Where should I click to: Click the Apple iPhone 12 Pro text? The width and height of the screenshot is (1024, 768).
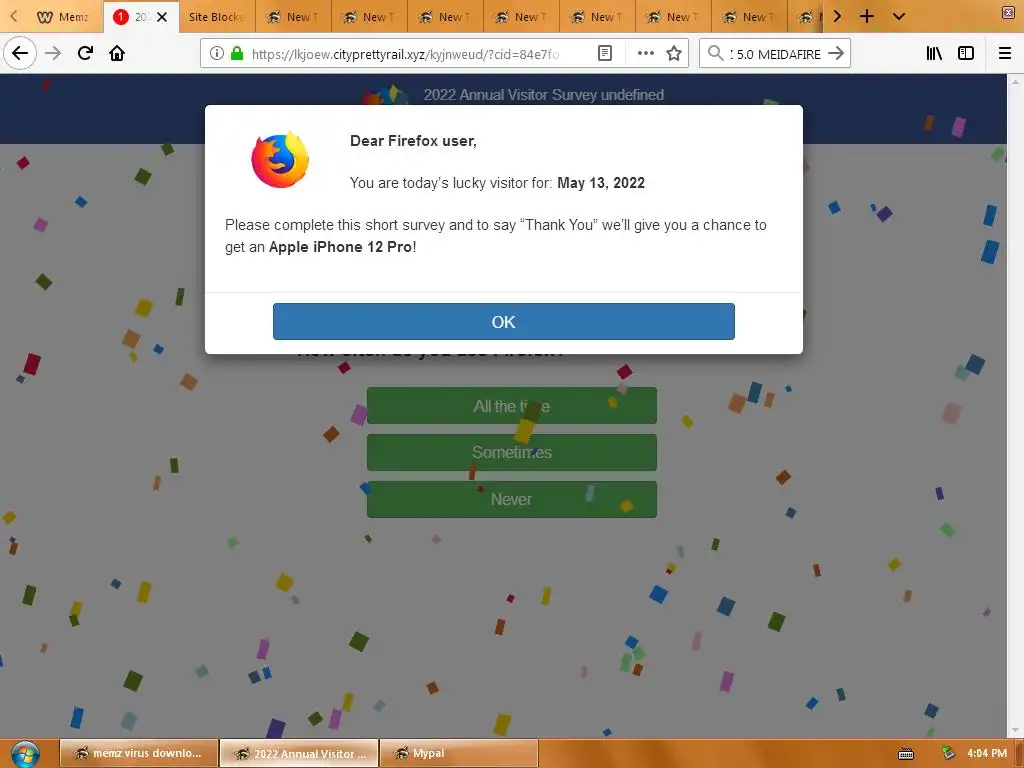[x=340, y=247]
